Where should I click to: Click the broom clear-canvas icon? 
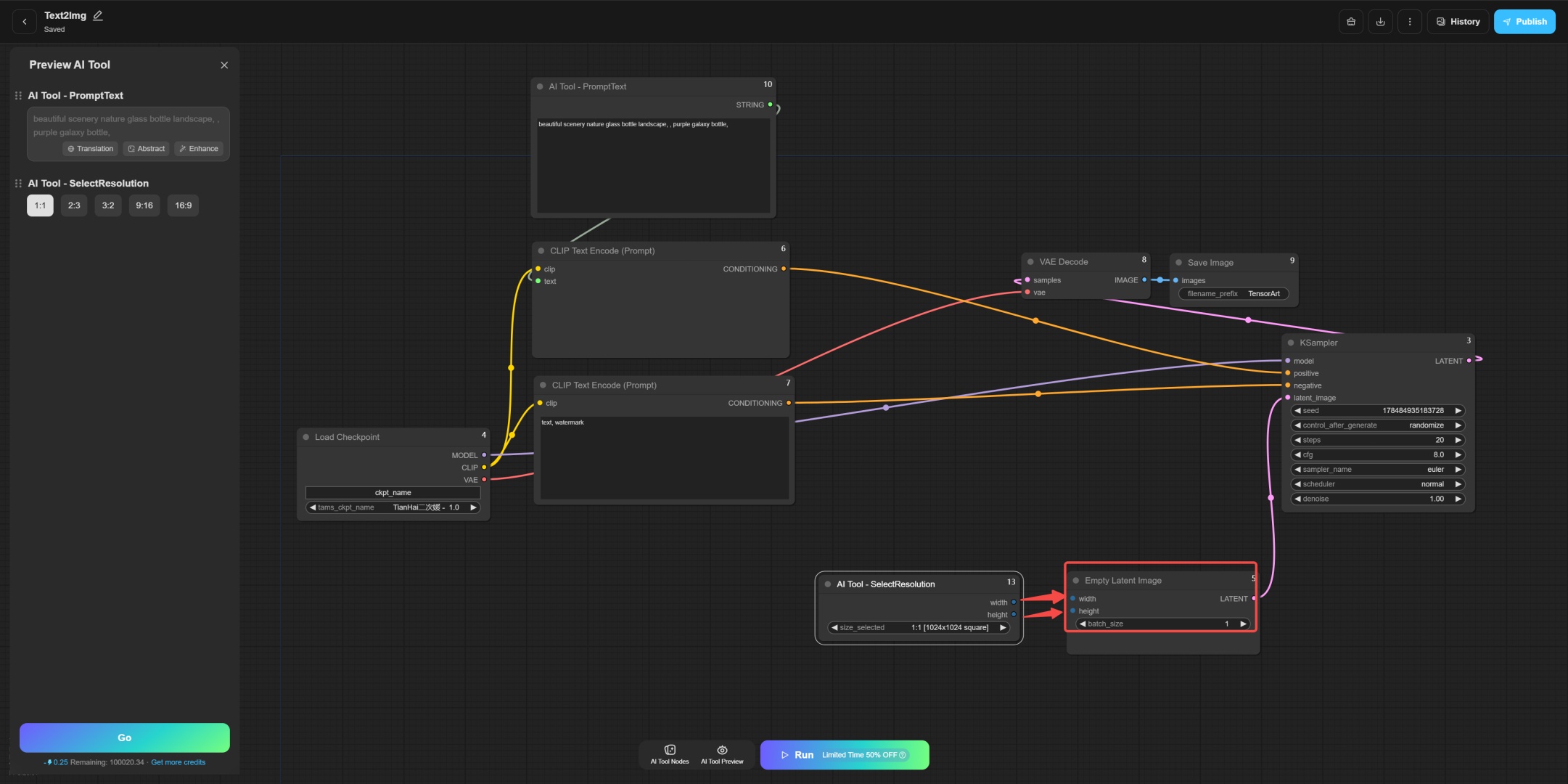pyautogui.click(x=1350, y=22)
